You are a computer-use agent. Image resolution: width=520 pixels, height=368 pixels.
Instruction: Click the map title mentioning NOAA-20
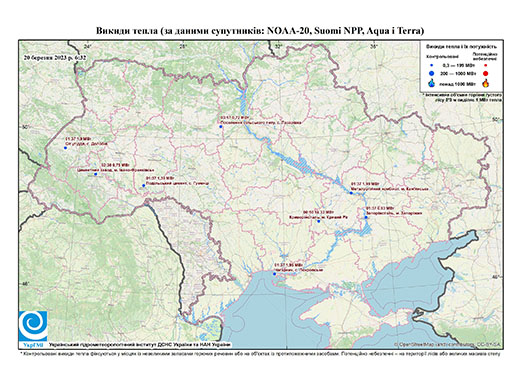coord(260,31)
